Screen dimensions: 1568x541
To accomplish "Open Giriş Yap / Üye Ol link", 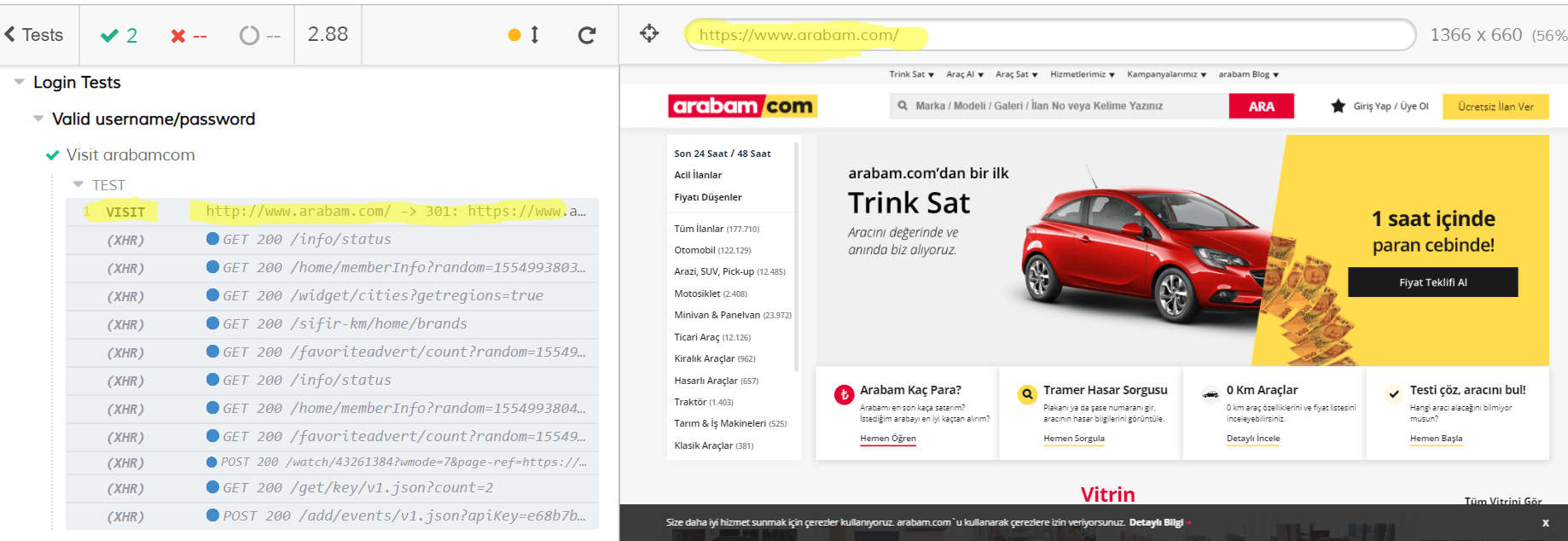I will (1391, 107).
